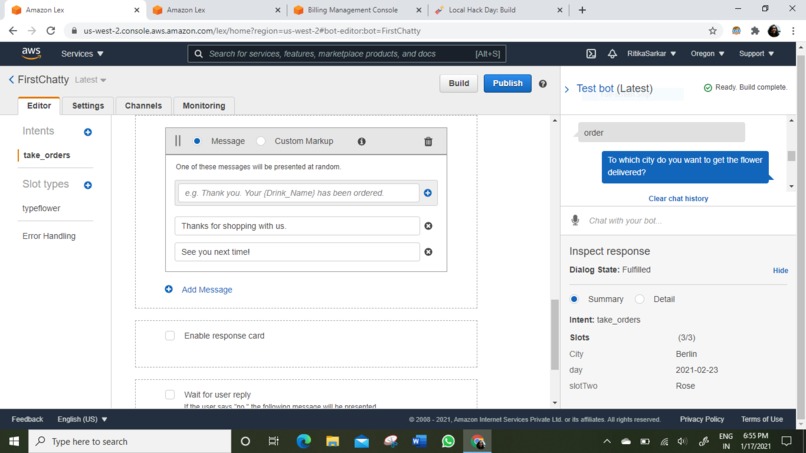
Task: Open Microsoft Edge from taskbar
Action: pos(303,441)
